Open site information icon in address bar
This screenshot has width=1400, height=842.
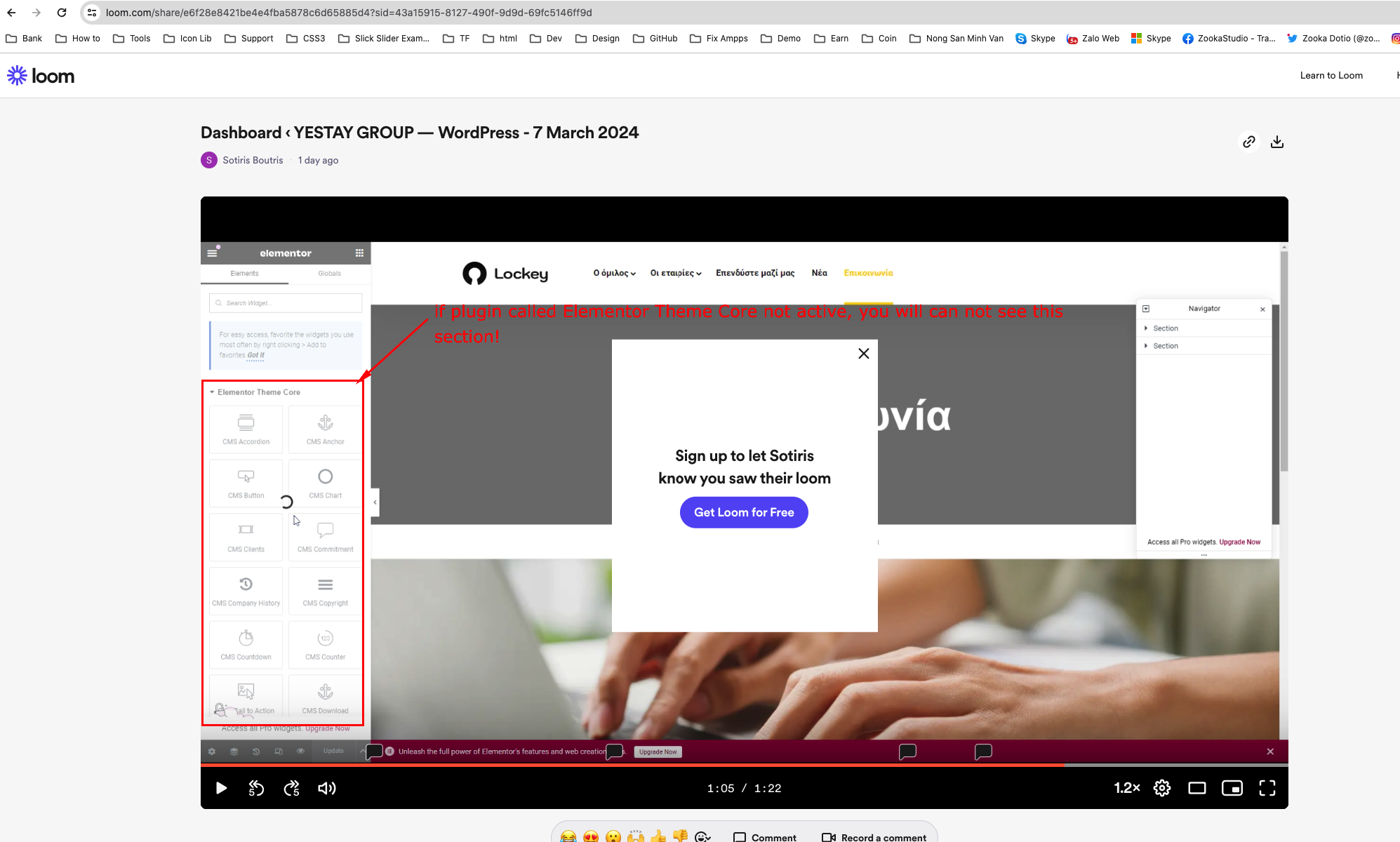point(92,13)
